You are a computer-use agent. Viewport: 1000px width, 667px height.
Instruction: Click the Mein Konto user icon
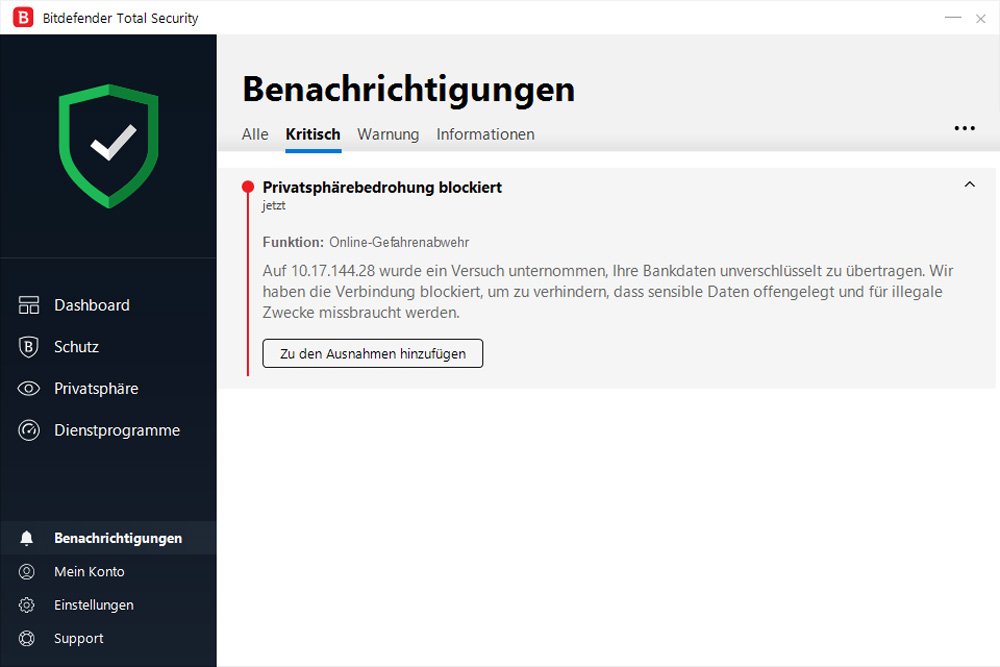27,572
